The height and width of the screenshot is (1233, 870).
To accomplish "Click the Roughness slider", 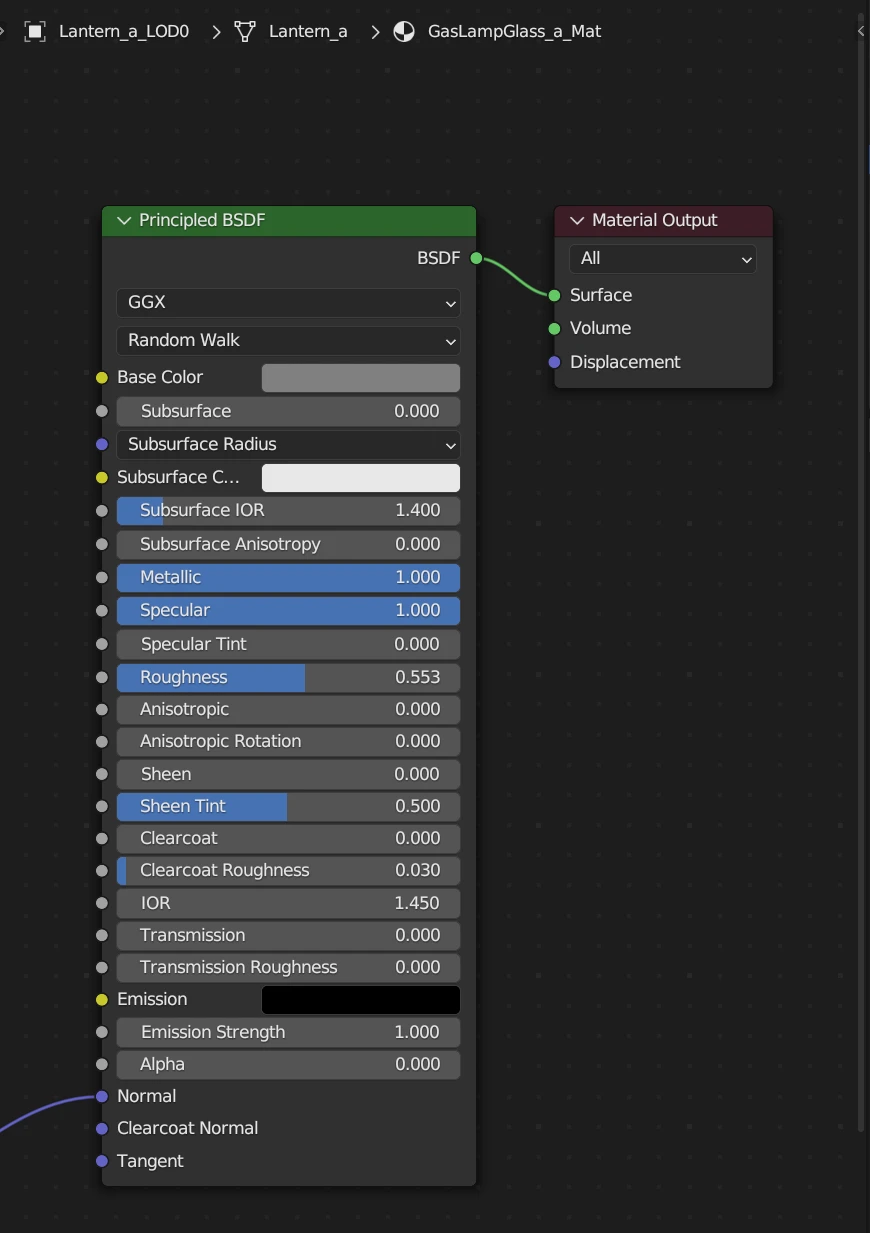I will point(288,678).
